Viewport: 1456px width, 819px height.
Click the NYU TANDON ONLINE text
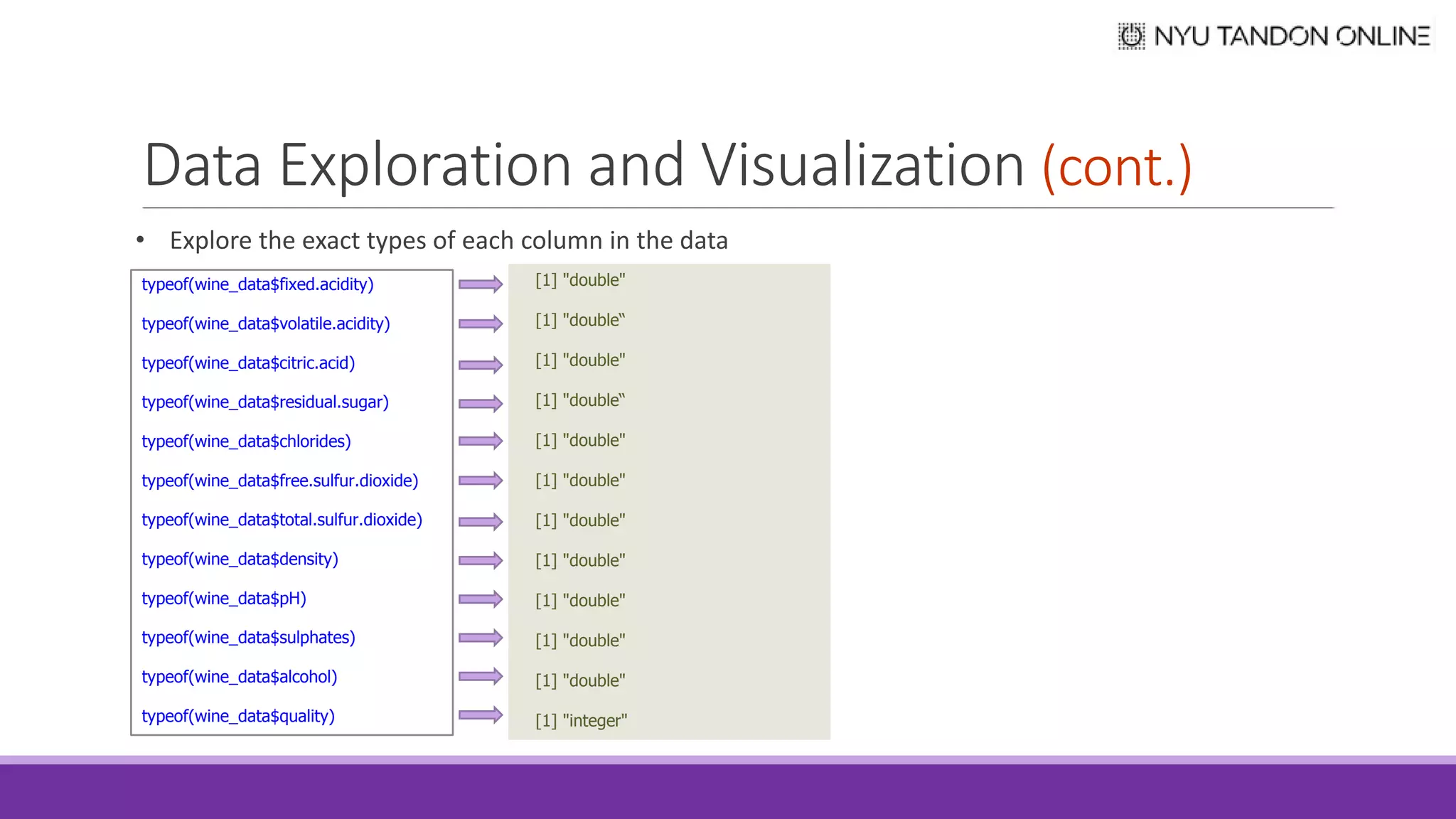1292,36
